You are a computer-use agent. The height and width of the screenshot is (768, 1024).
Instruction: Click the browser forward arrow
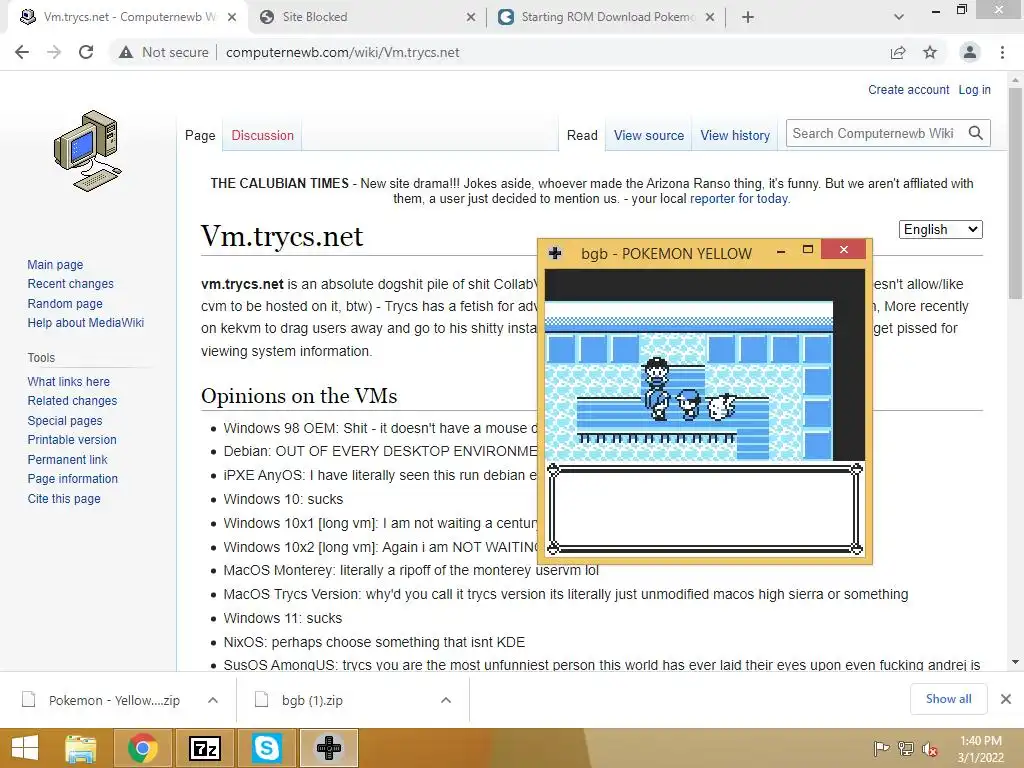coord(54,52)
